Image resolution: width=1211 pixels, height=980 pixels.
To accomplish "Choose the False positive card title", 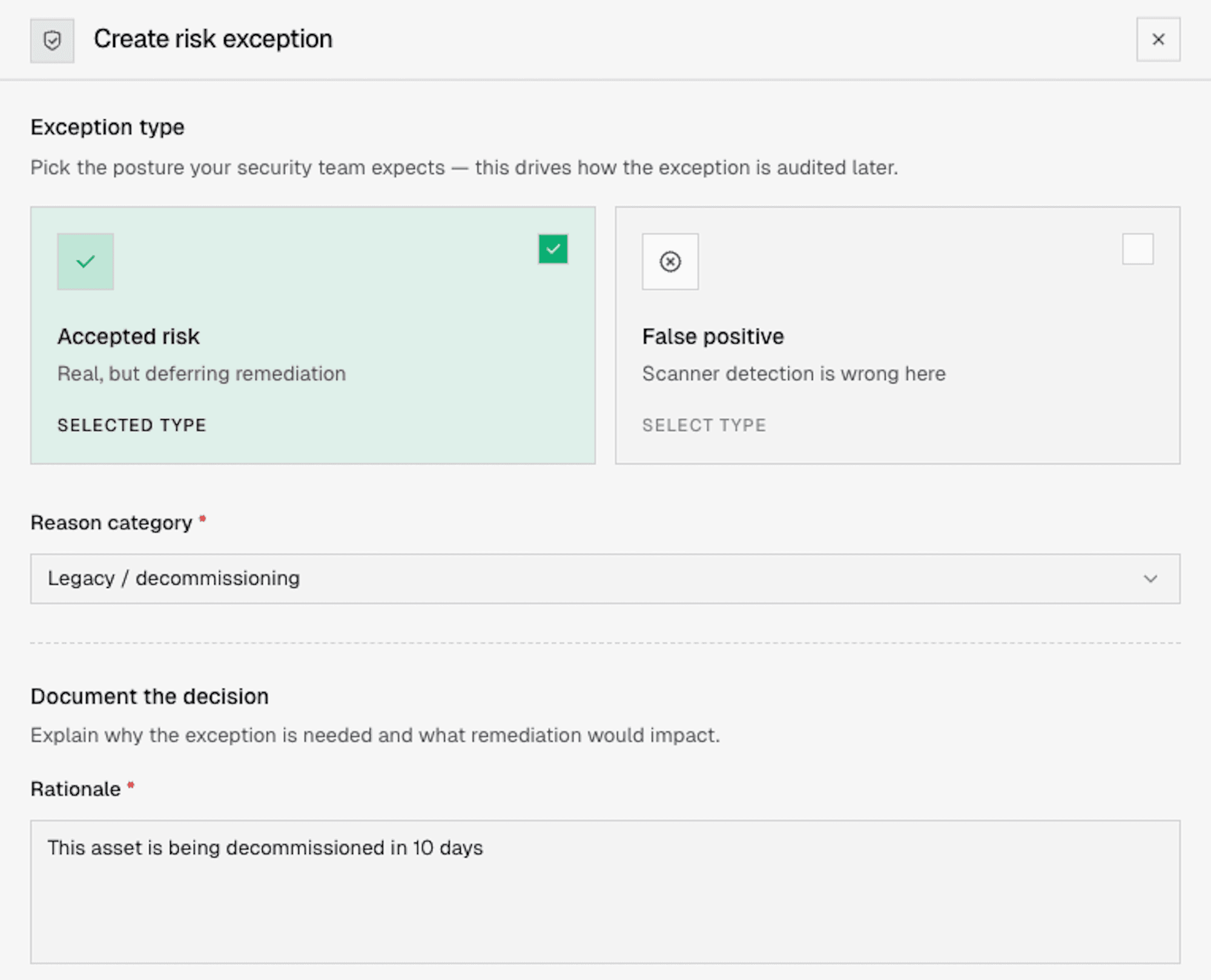I will pyautogui.click(x=713, y=337).
